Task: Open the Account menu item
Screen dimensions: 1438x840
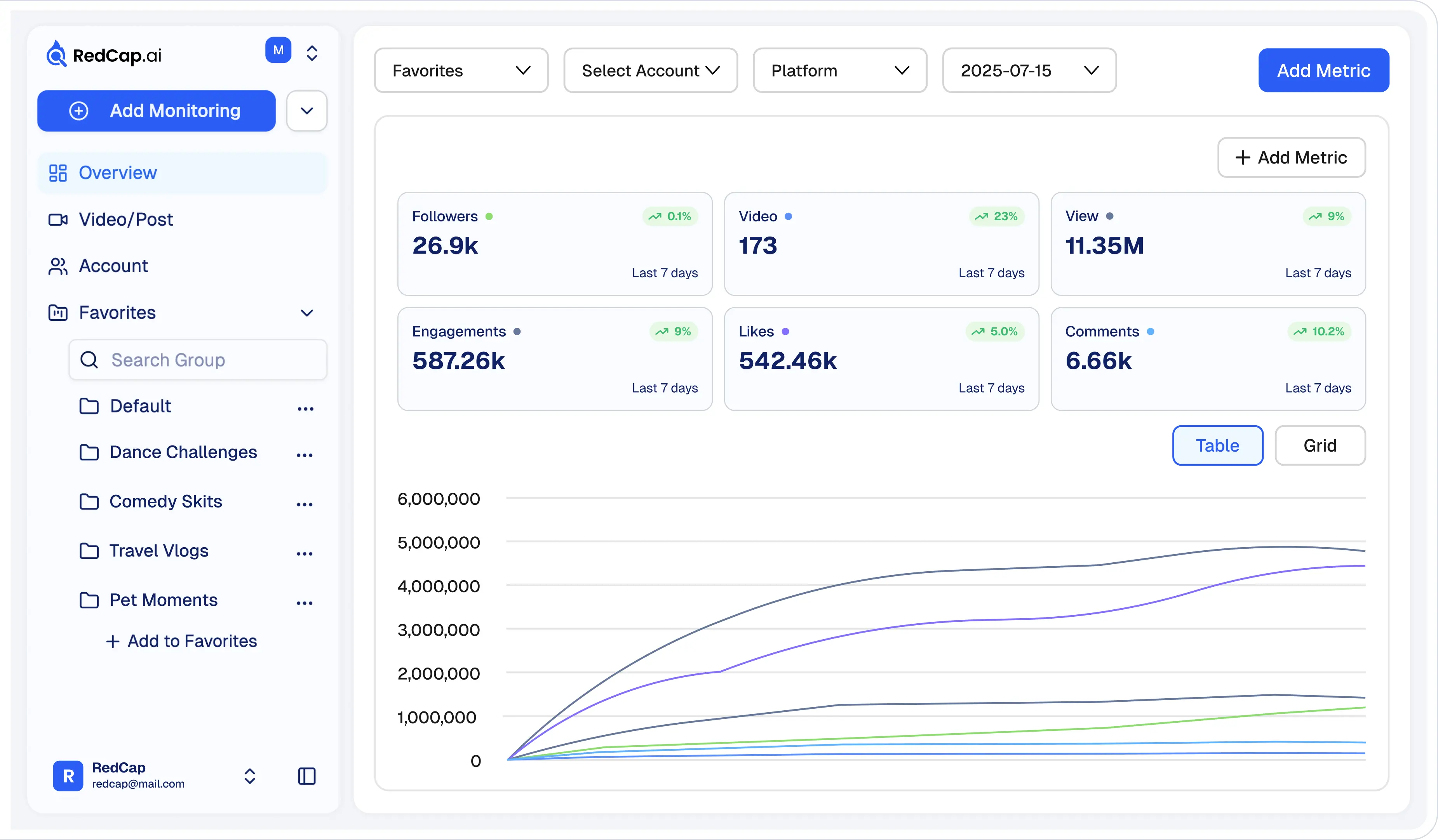Action: [183, 266]
